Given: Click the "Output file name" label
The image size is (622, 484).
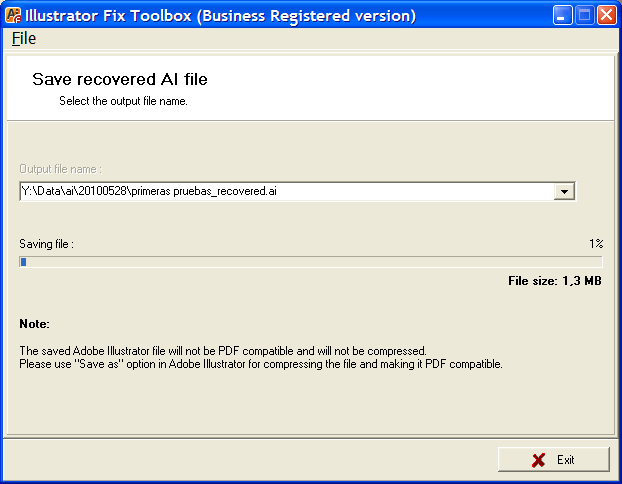Looking at the screenshot, I should [x=60, y=169].
